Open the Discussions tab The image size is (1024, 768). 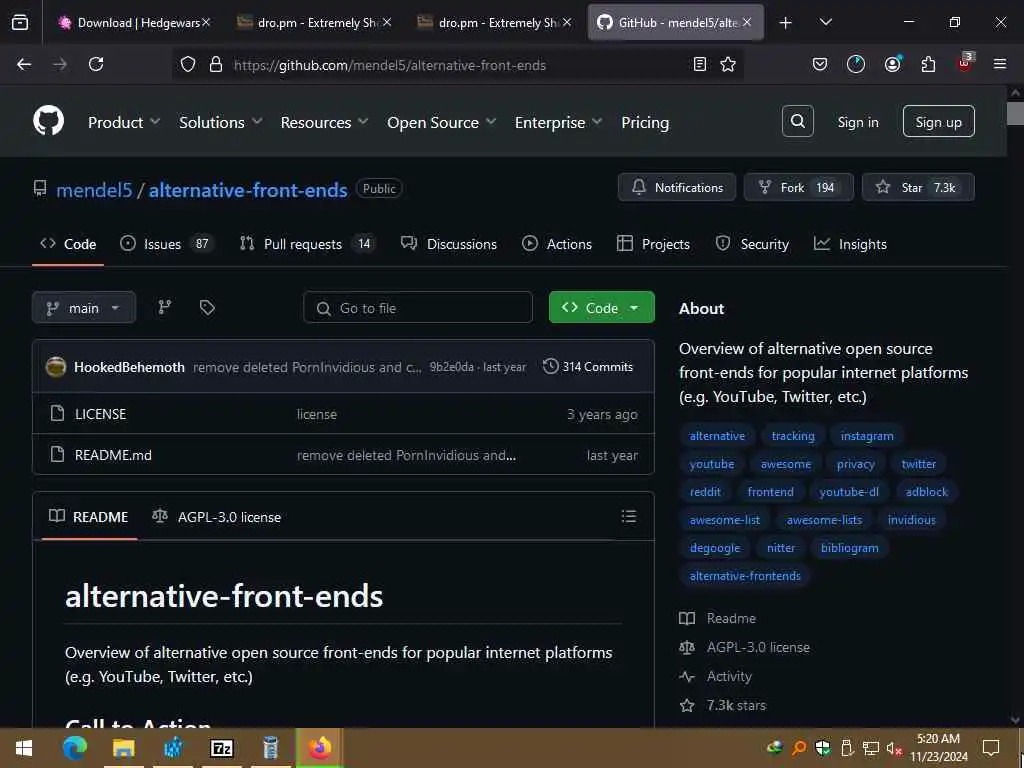click(449, 244)
